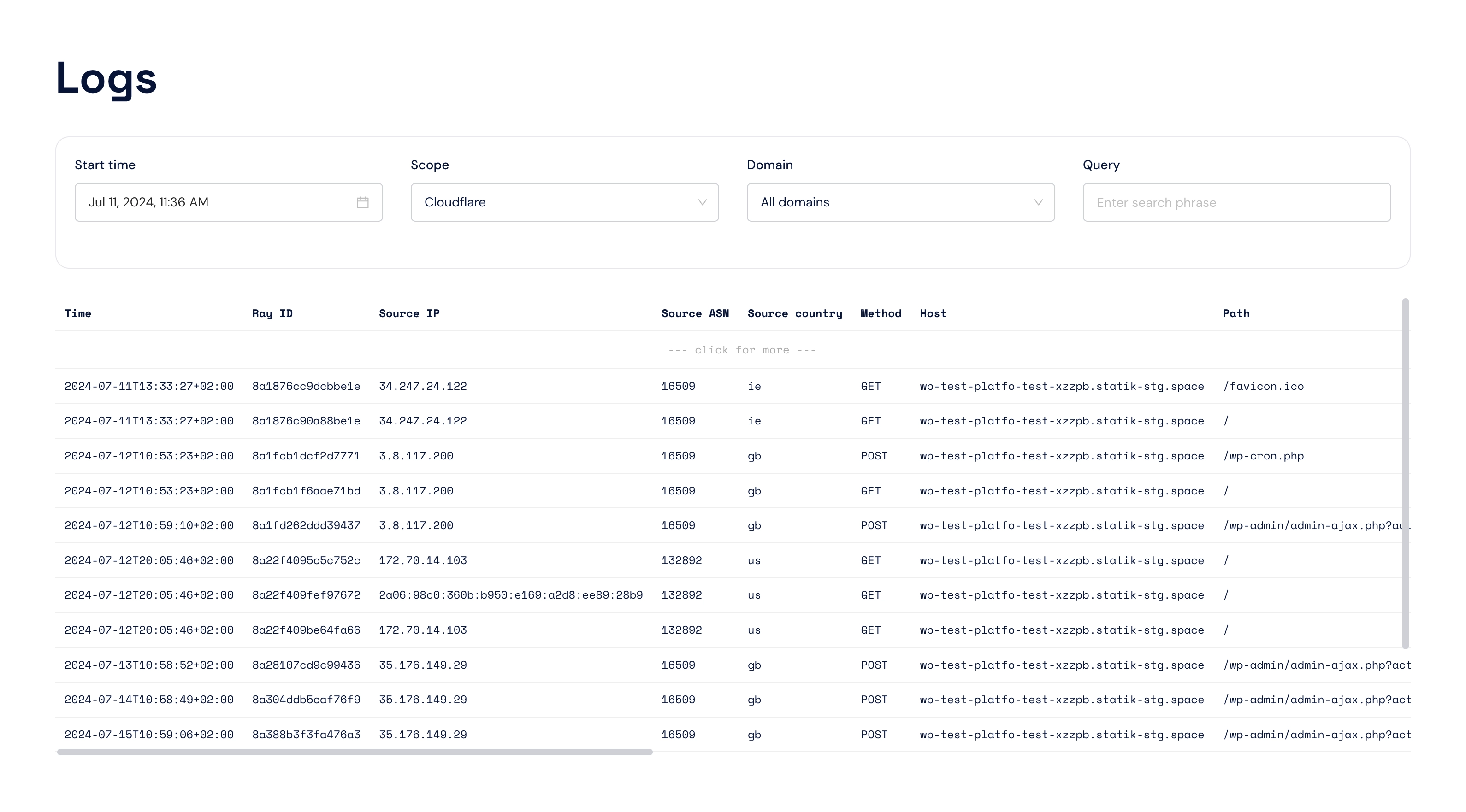Click the horizontal scrollbar below the table

[355, 752]
